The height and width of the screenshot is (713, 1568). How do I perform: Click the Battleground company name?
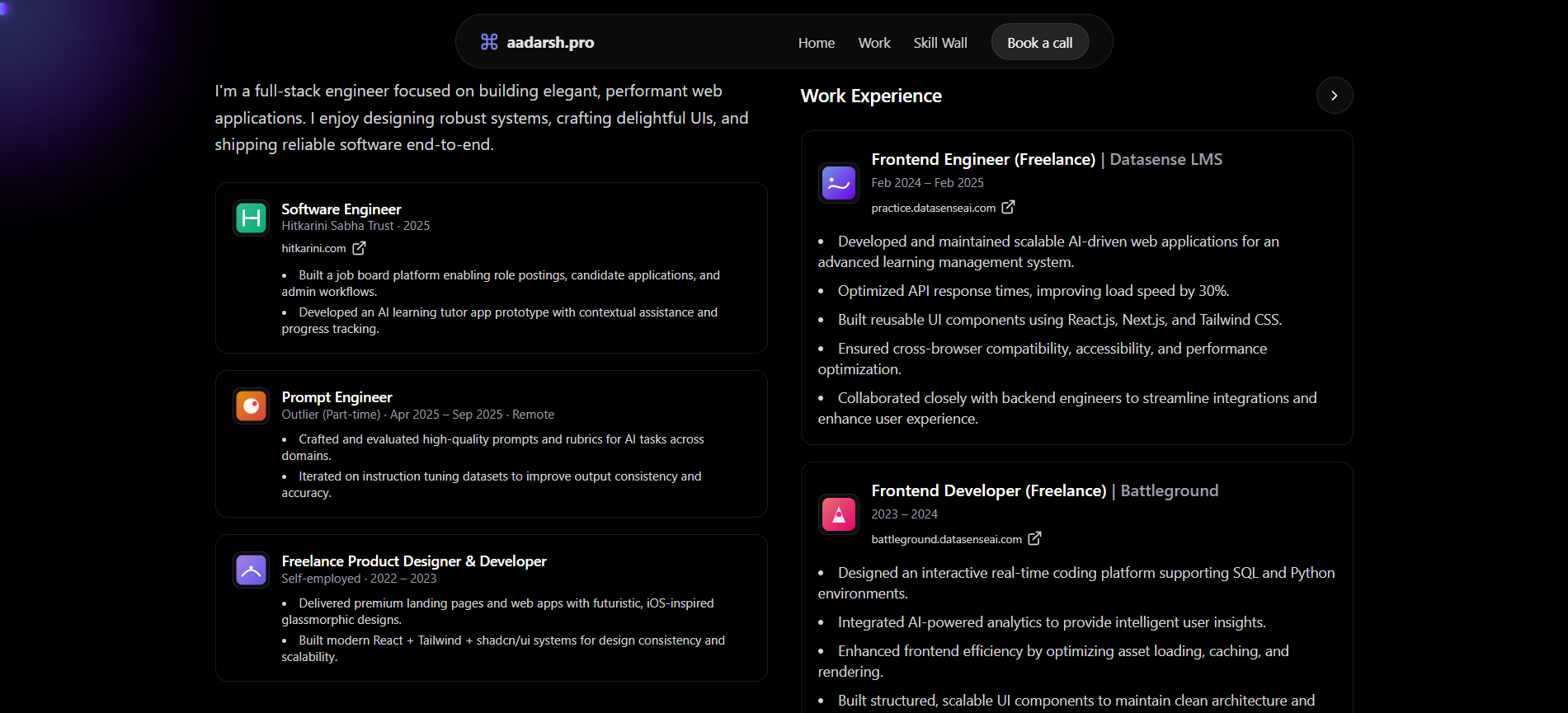click(1169, 490)
